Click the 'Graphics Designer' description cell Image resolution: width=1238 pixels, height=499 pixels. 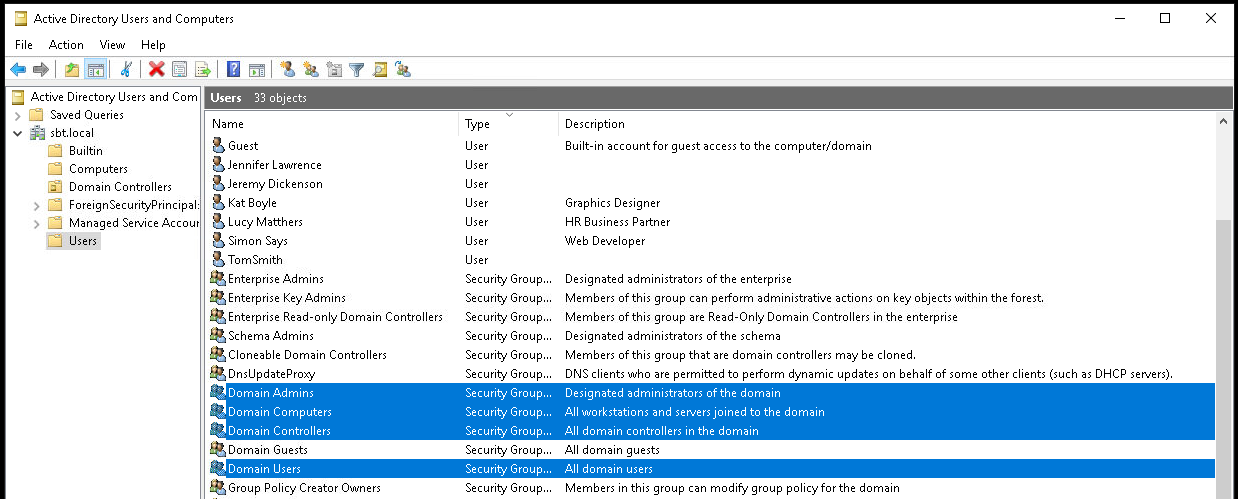(612, 203)
